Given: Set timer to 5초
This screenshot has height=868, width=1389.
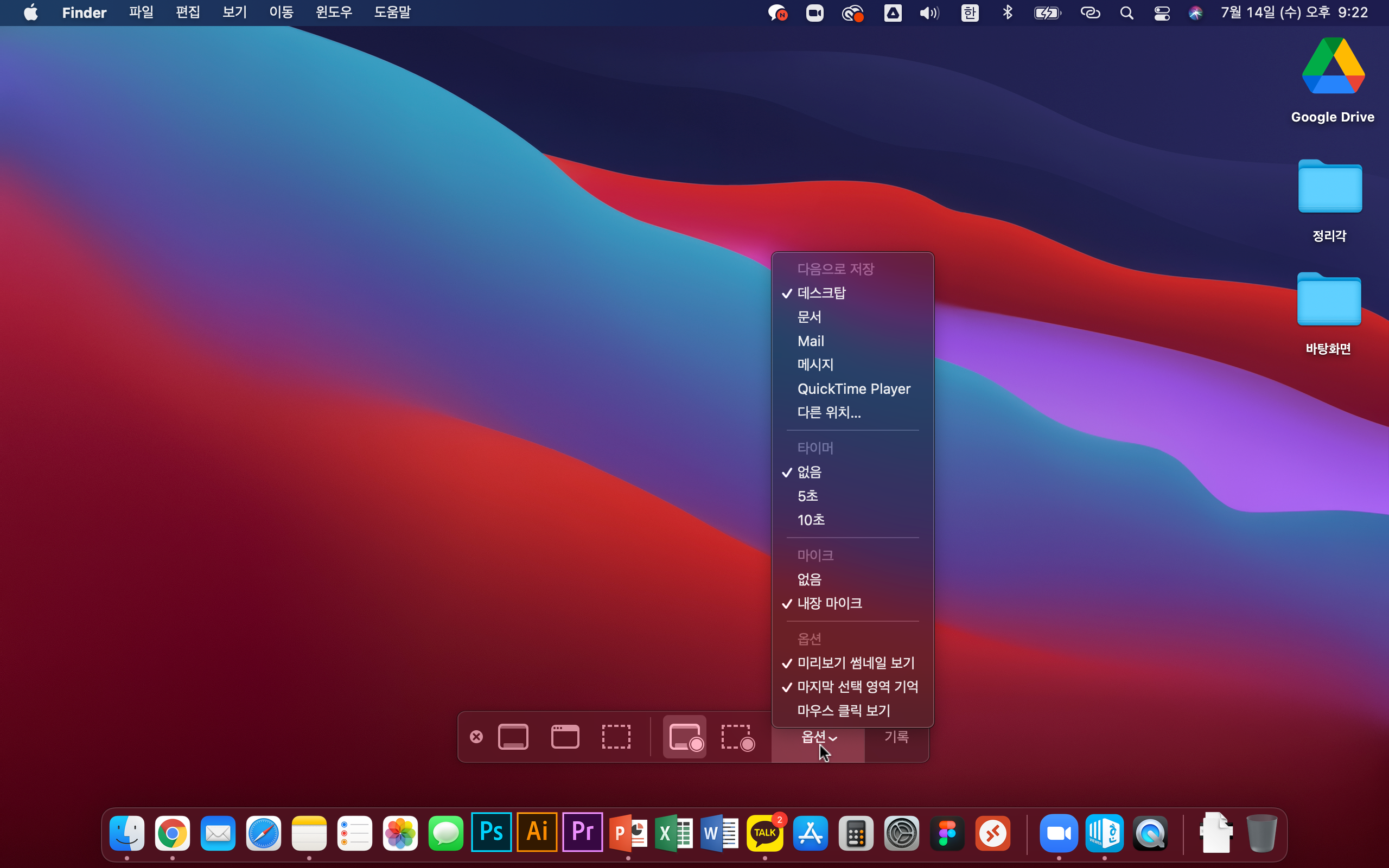Looking at the screenshot, I should [807, 496].
